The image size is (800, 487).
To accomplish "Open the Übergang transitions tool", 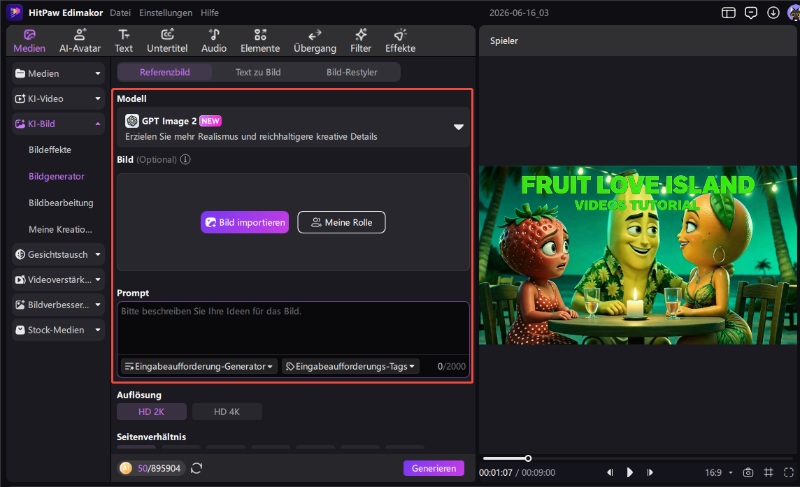I will (x=315, y=41).
